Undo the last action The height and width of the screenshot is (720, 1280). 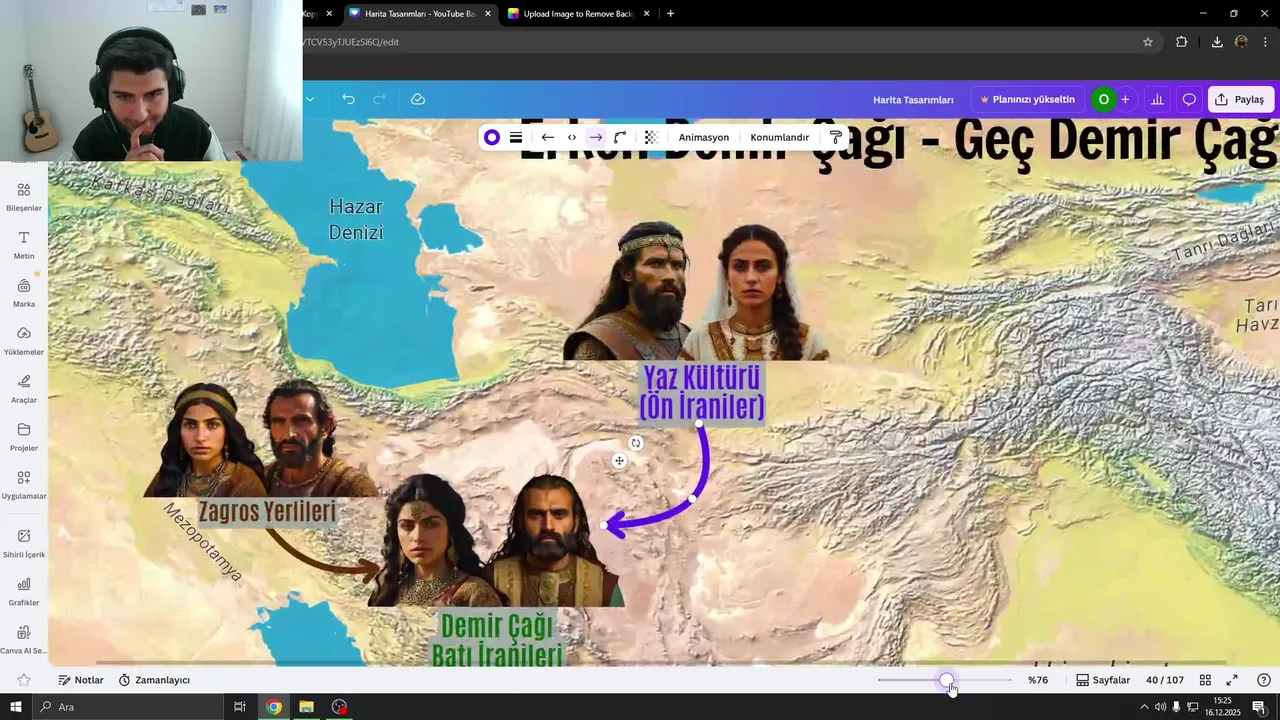point(348,99)
